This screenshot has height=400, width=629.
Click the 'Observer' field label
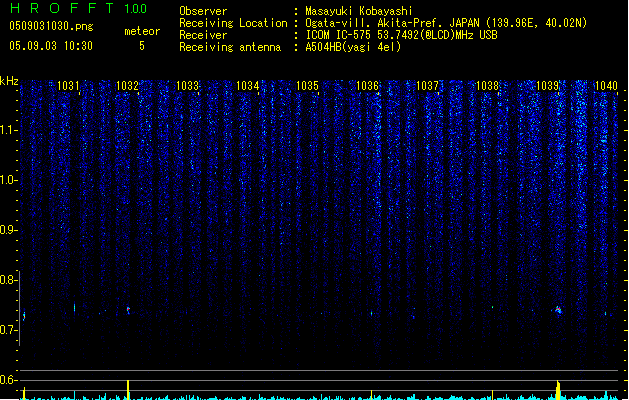[203, 11]
